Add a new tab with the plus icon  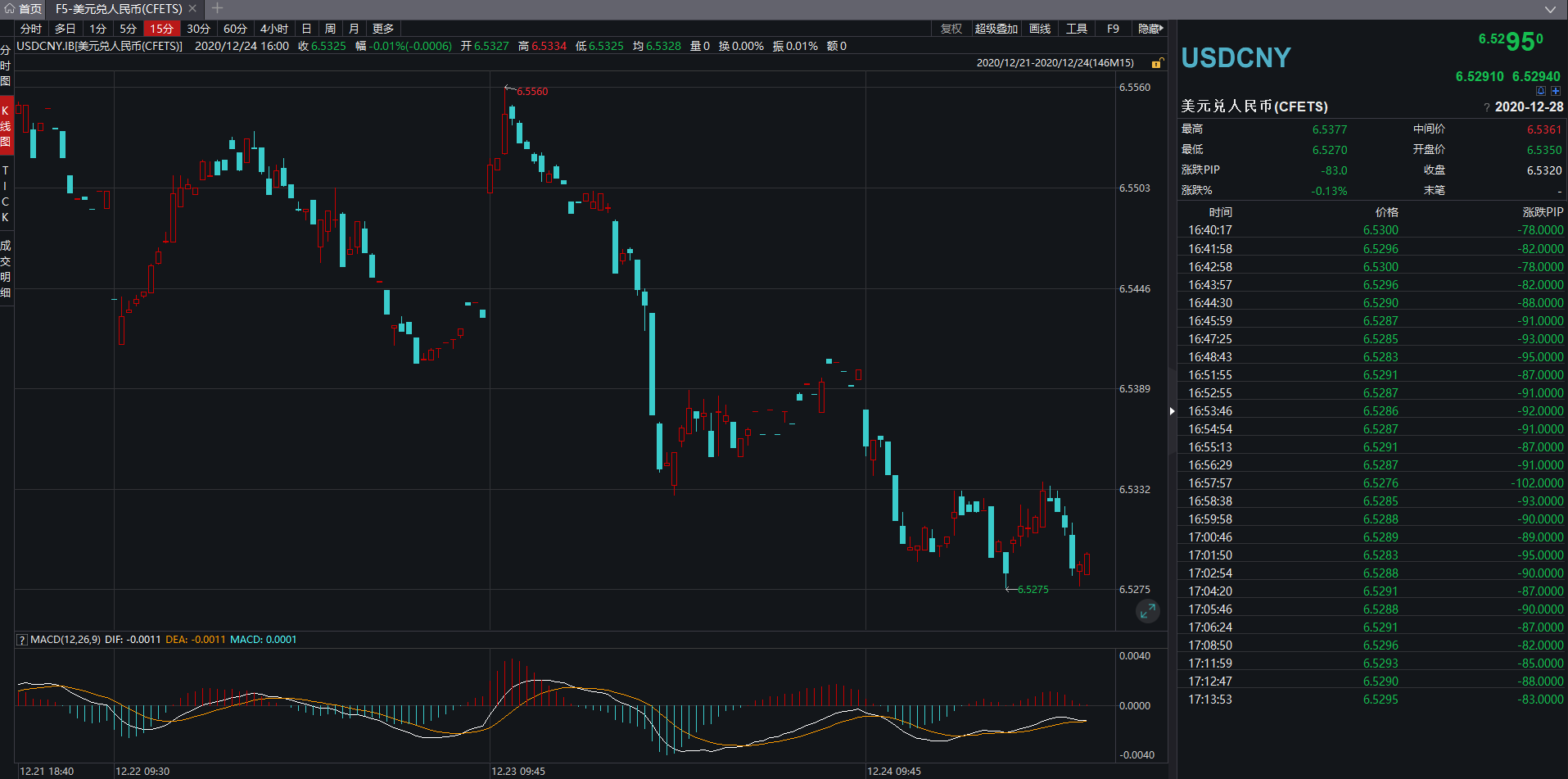(217, 8)
